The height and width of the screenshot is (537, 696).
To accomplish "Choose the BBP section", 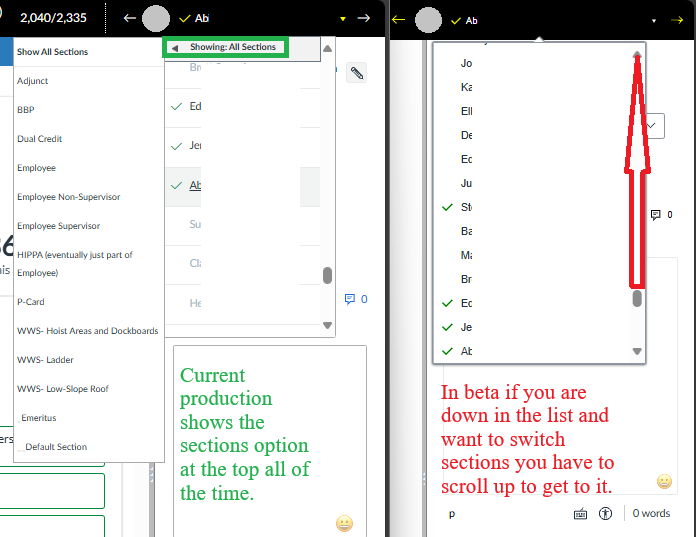I will click(x=26, y=110).
